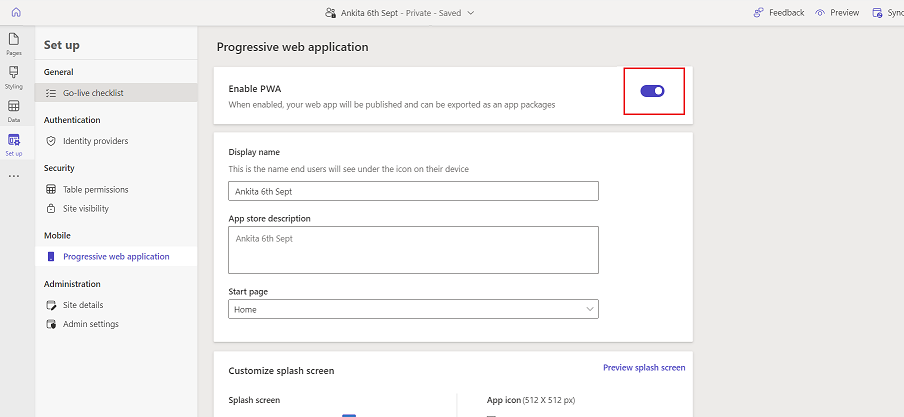Viewport: 904px width, 417px height.
Task: Click the App store description text area
Action: [413, 249]
